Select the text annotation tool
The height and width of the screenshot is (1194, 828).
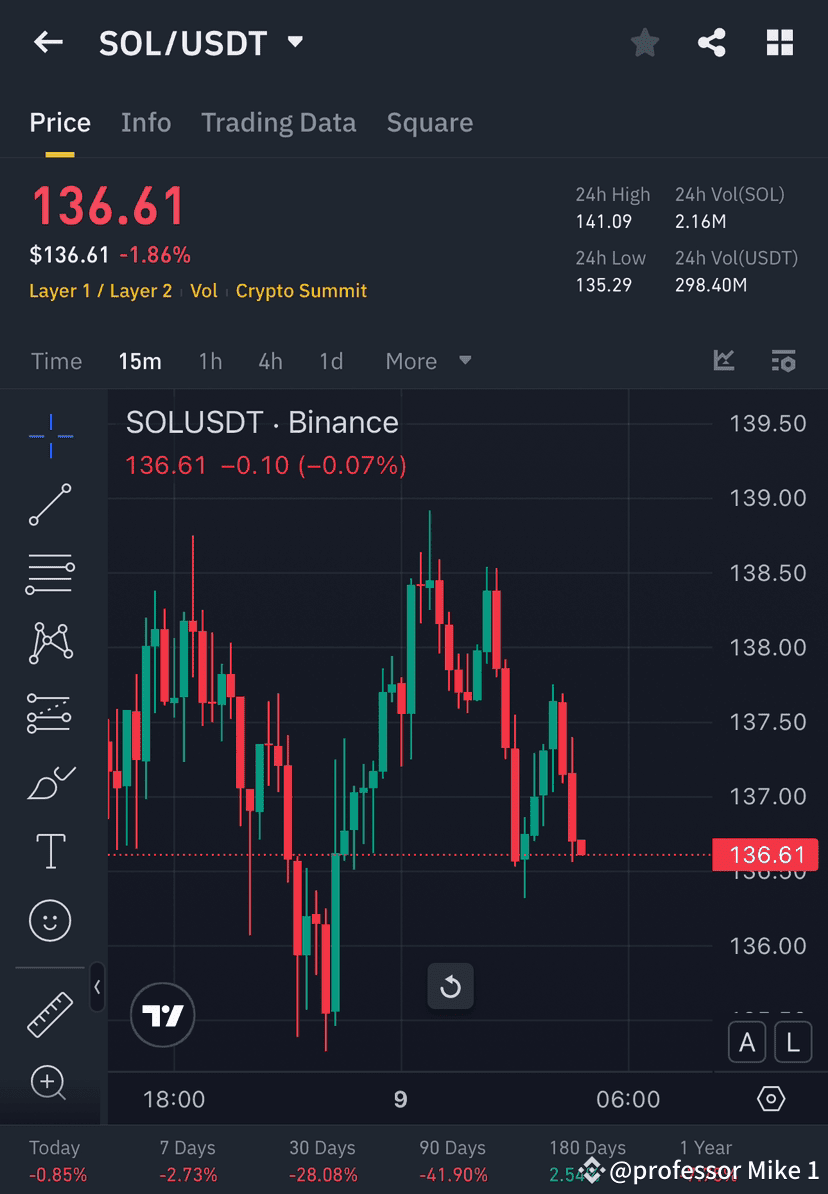click(50, 850)
